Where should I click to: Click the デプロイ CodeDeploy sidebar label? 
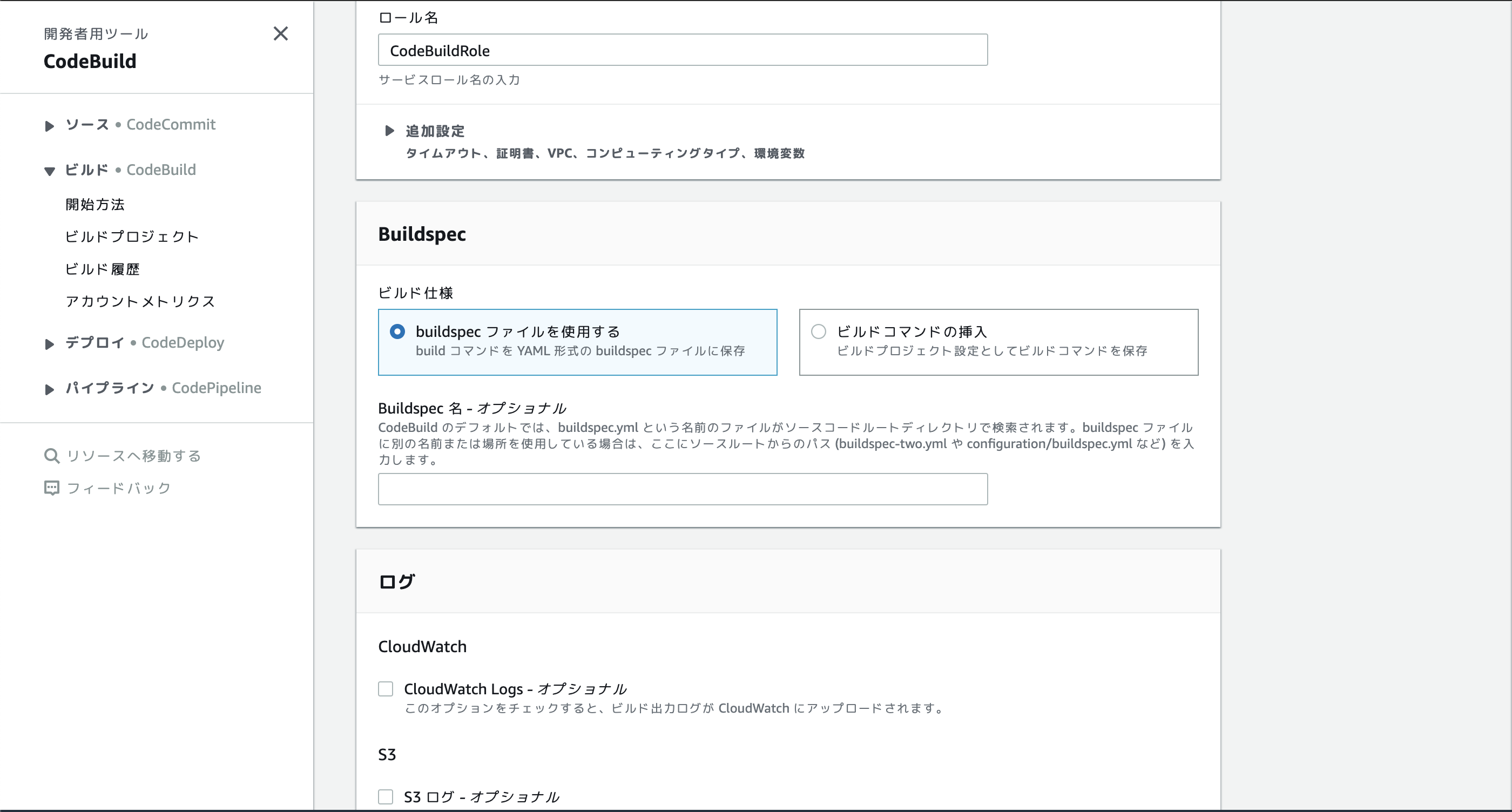tap(144, 342)
